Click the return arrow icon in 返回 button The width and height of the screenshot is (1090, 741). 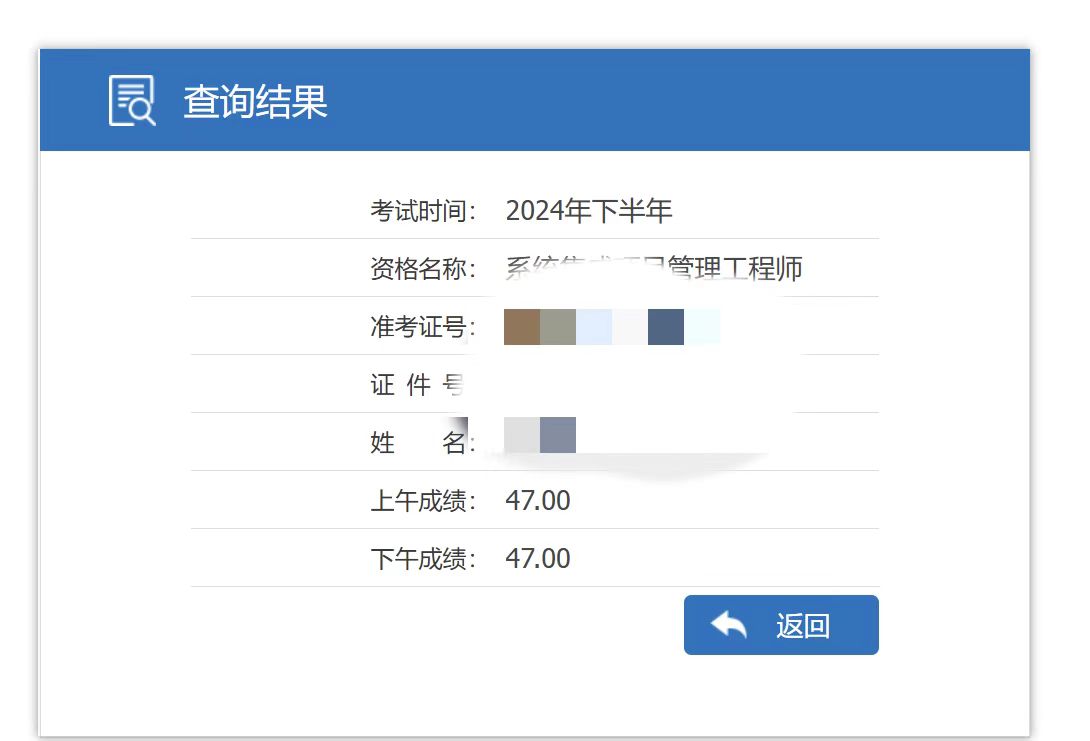(729, 624)
